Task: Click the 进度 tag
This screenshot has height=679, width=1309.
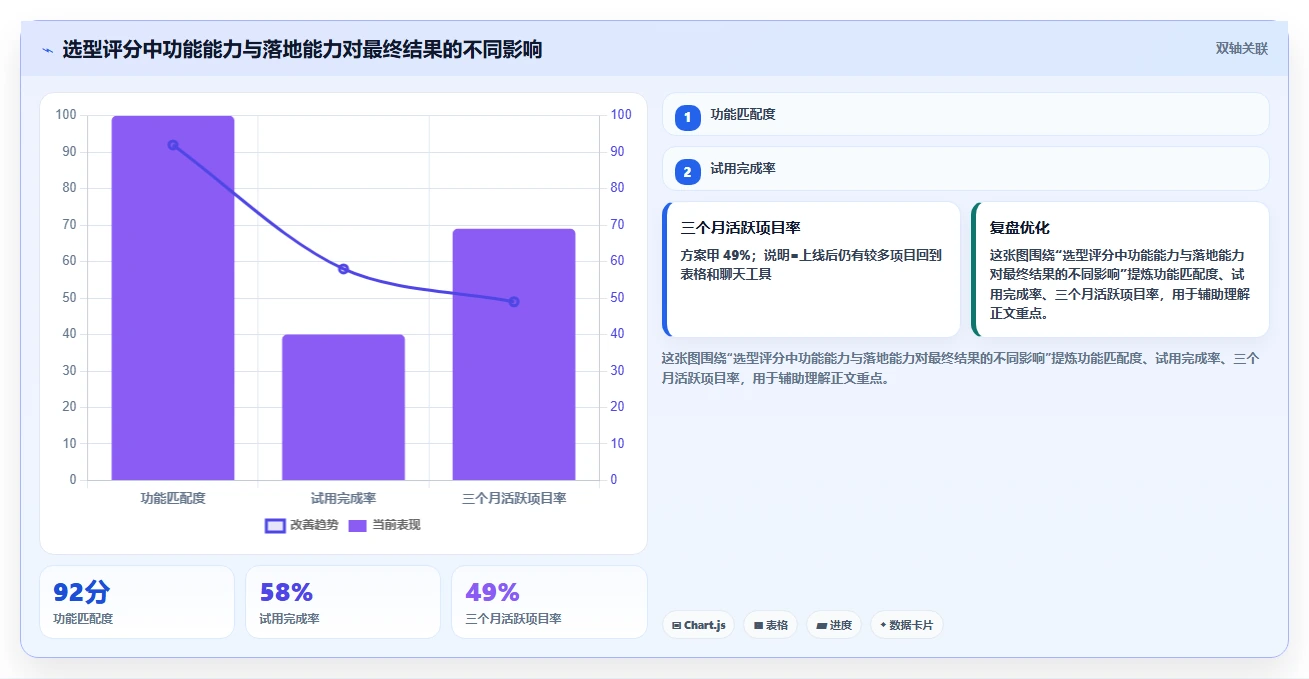Action: tap(834, 625)
